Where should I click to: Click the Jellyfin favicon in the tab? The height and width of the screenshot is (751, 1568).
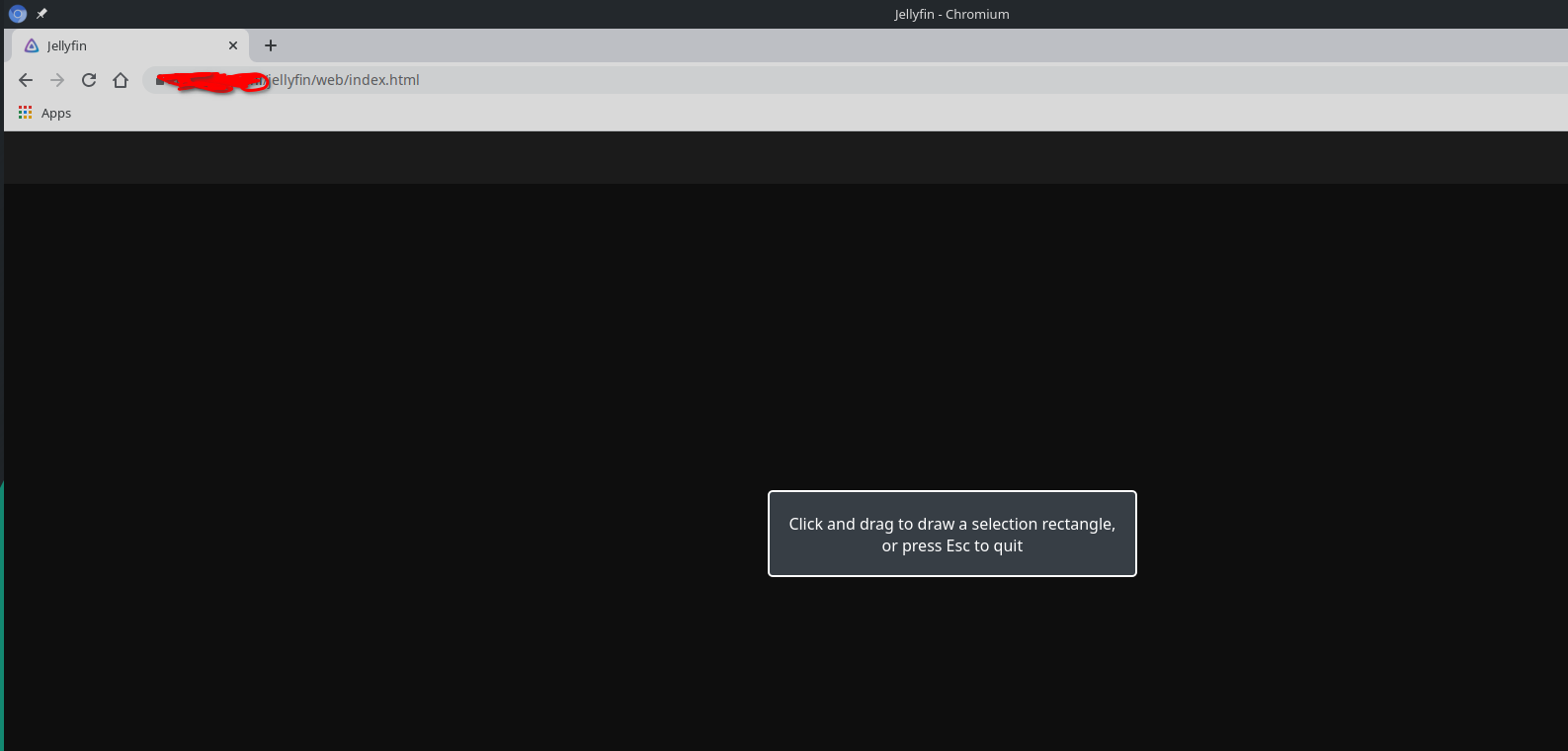point(32,45)
